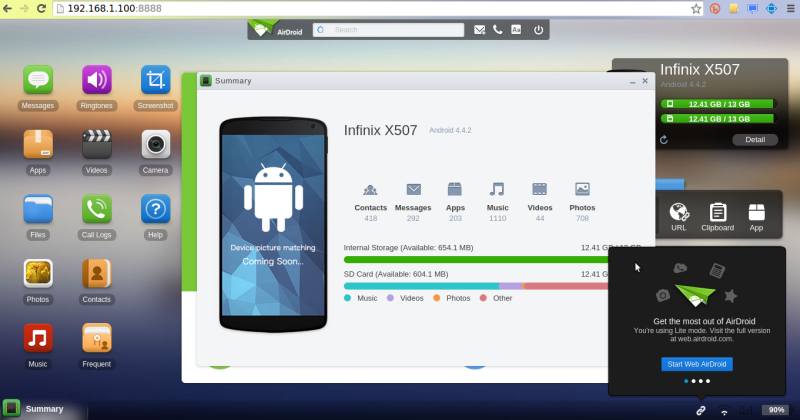Open the Ringtones desktop icon
The height and width of the screenshot is (420, 800).
click(96, 80)
